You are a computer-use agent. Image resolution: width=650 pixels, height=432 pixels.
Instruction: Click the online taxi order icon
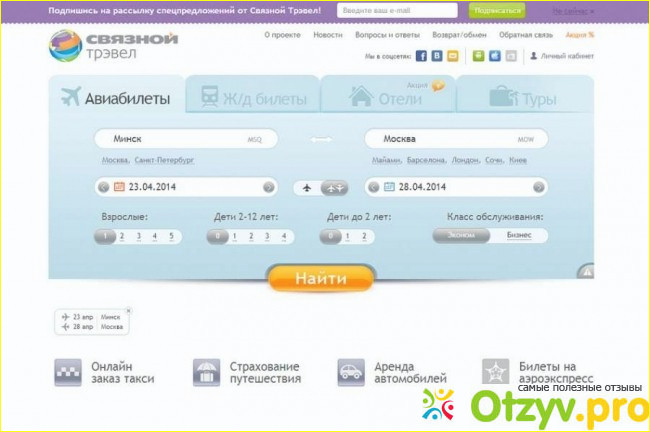(x=68, y=373)
